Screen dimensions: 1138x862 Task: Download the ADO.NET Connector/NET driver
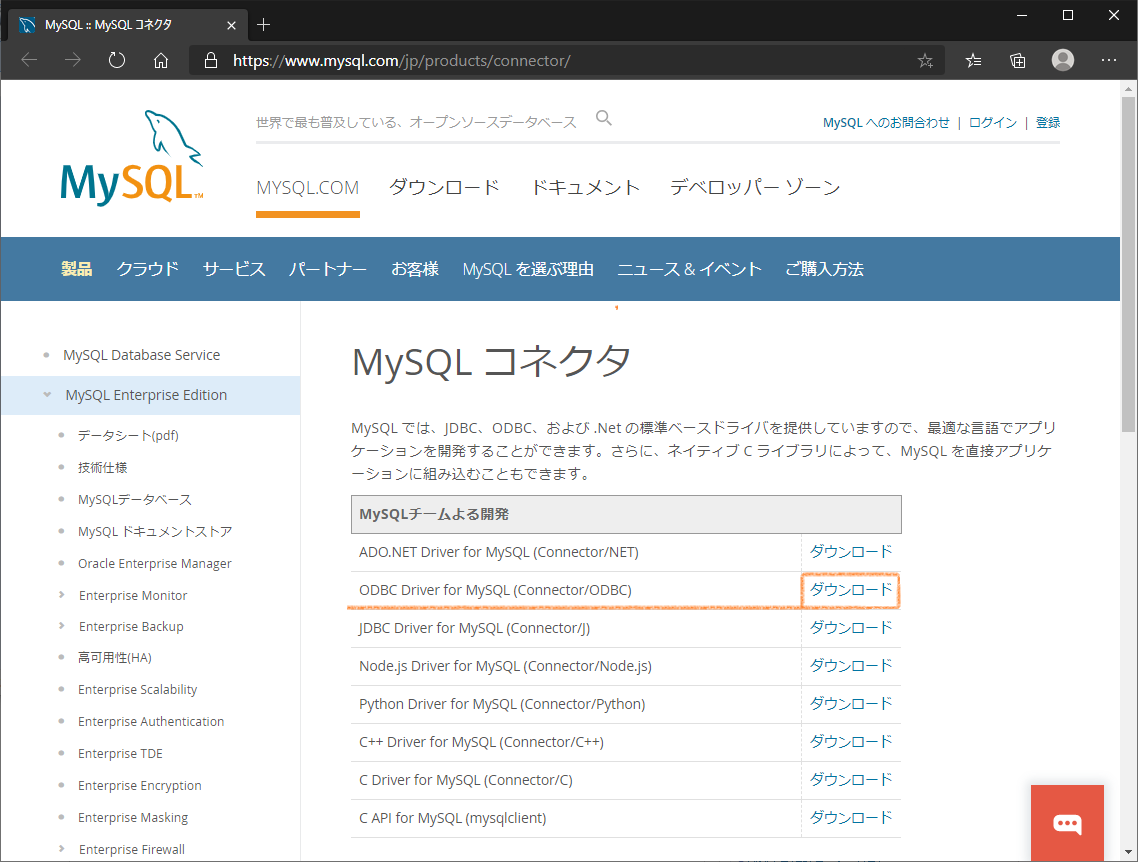pos(851,551)
